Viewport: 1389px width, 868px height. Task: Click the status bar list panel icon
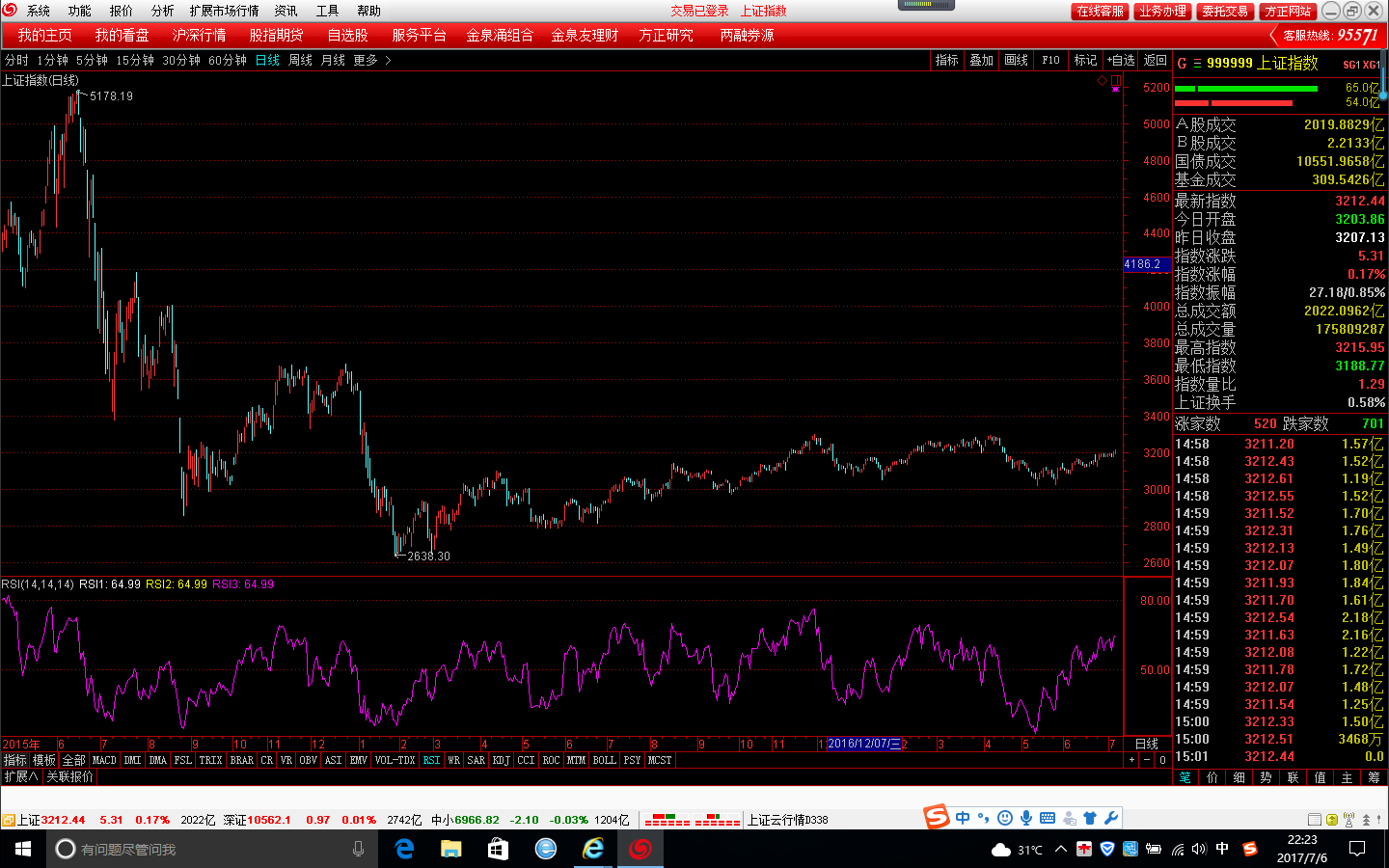[x=1314, y=820]
